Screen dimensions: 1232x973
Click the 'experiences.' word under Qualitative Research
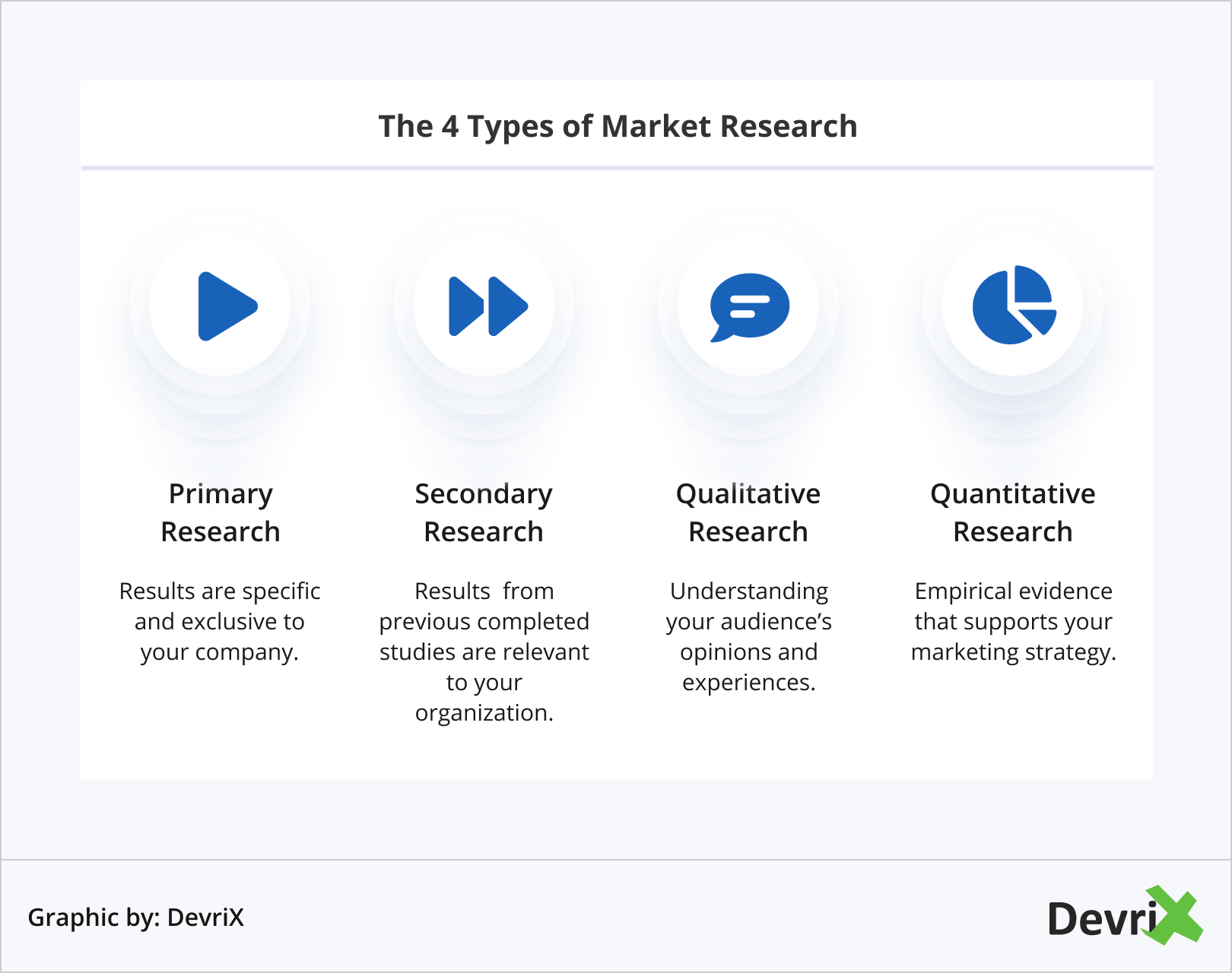(x=749, y=683)
